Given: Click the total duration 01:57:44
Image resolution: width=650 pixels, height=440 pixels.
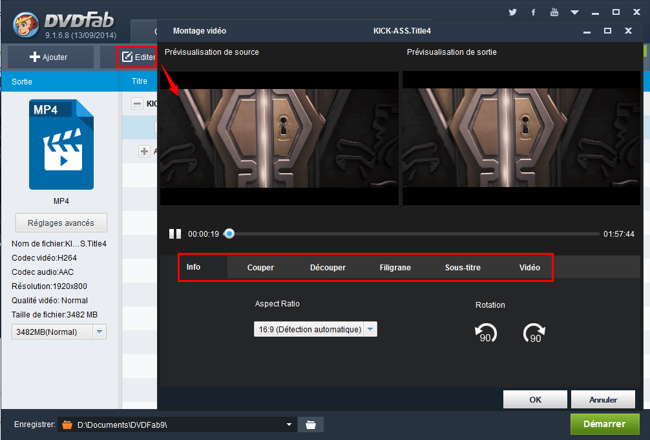Looking at the screenshot, I should click(x=618, y=234).
